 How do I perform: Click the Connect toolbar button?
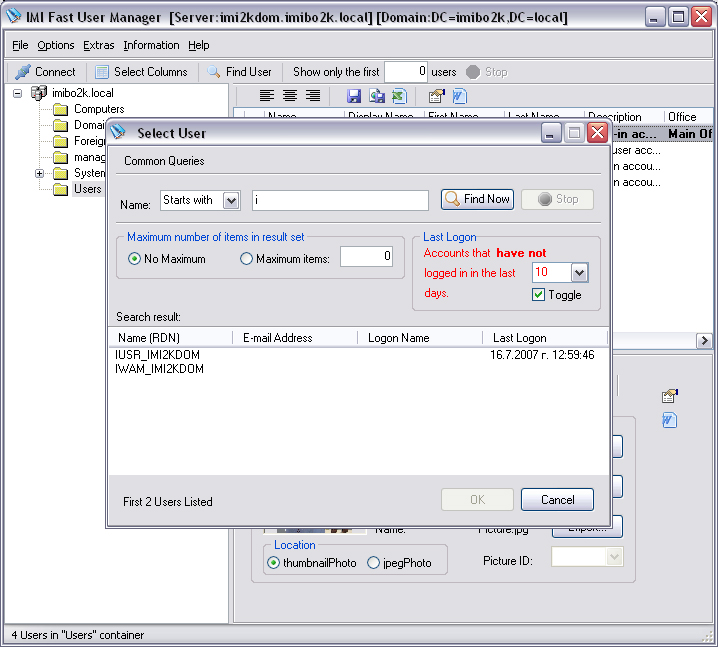(45, 72)
